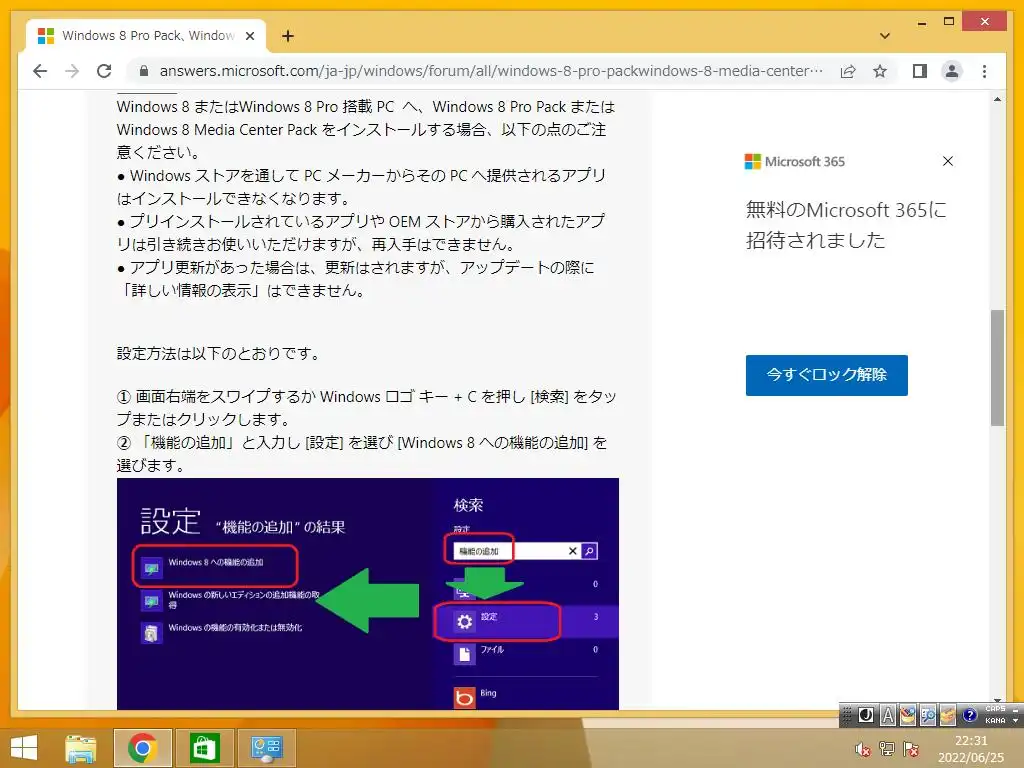Open File Explorer from taskbar
Screen dimensions: 1024x768
[81, 748]
